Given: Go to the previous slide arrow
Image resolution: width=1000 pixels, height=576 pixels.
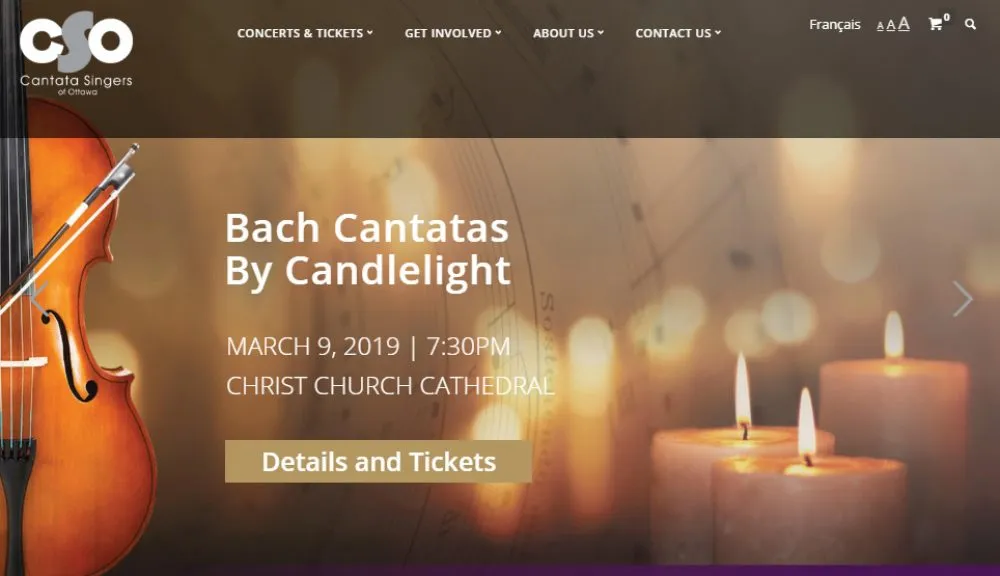Looking at the screenshot, I should (38, 298).
